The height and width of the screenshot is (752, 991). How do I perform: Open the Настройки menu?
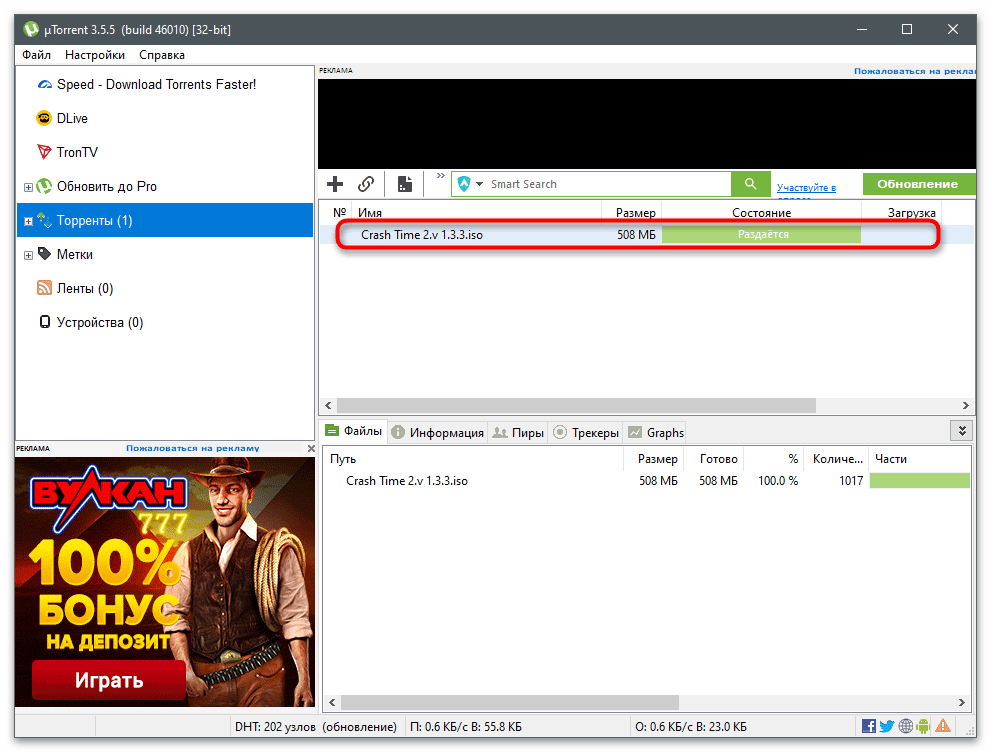point(95,55)
